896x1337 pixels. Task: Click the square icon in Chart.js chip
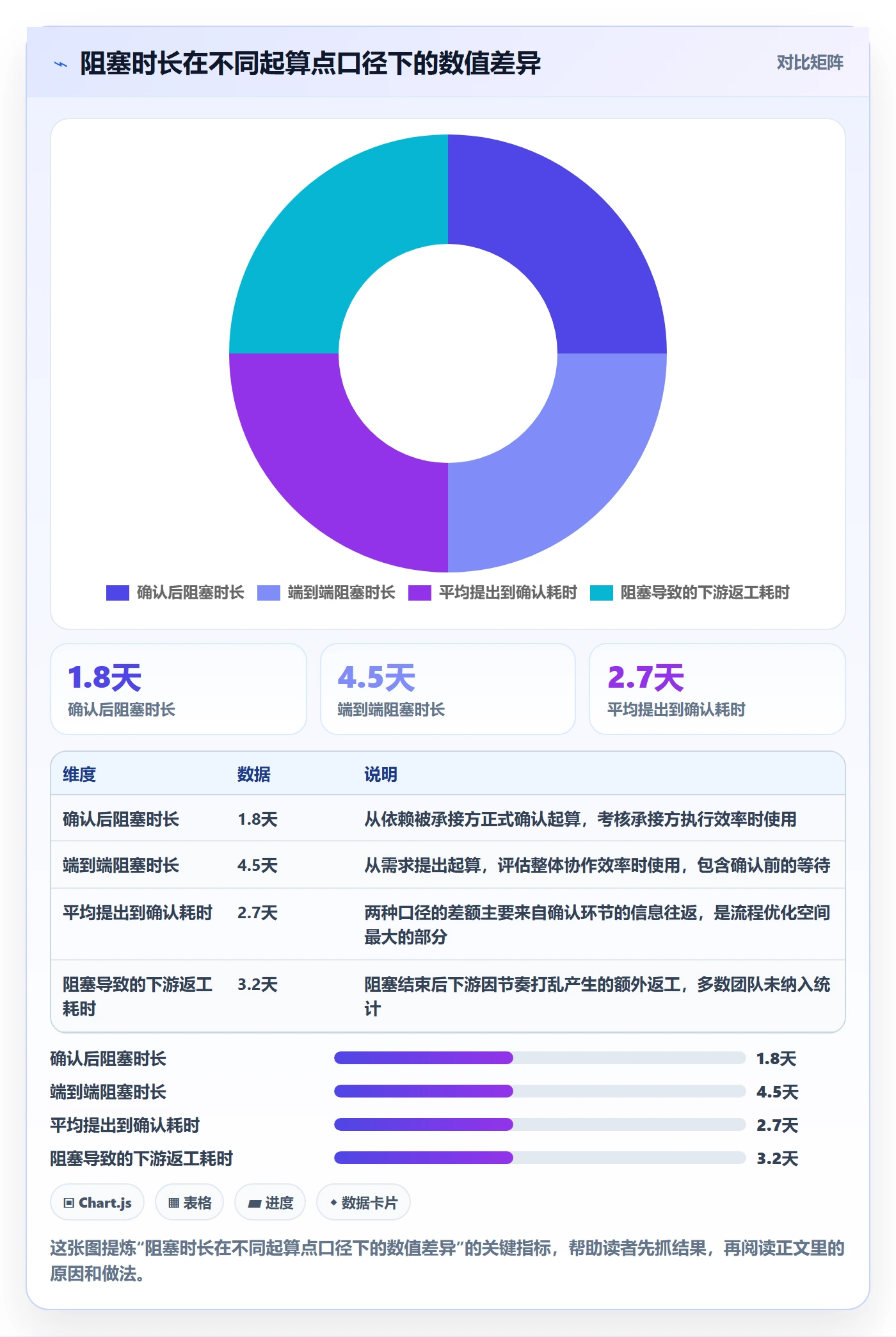tap(69, 1203)
